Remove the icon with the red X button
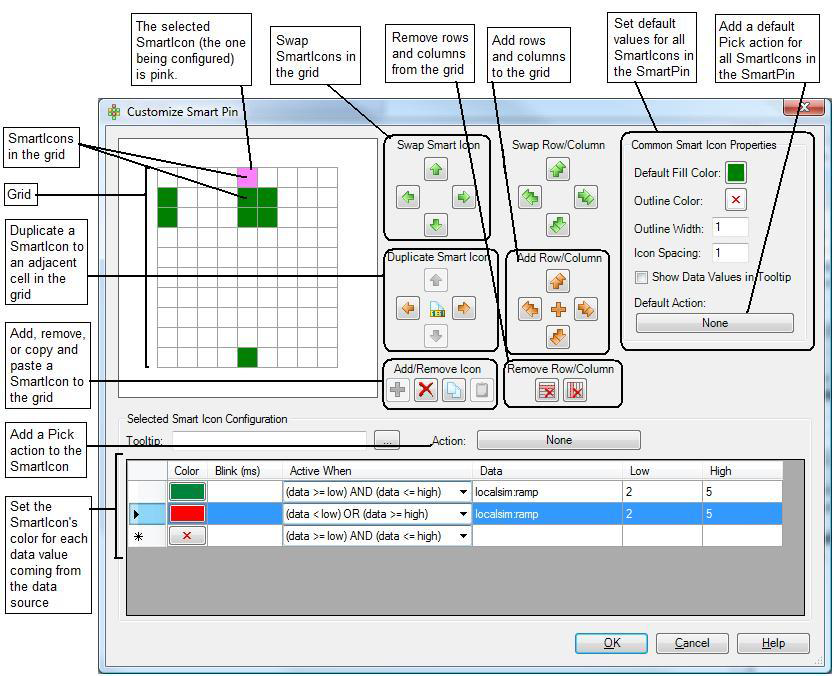The image size is (834, 676). coord(426,389)
